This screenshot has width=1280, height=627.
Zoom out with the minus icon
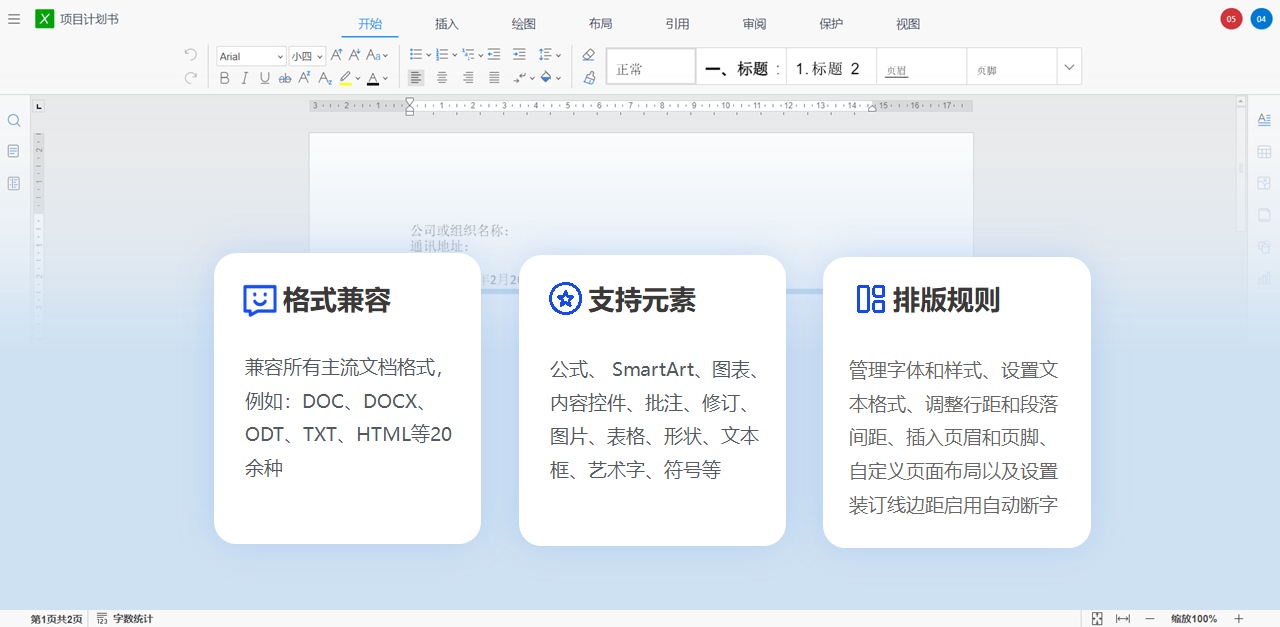(x=1150, y=619)
